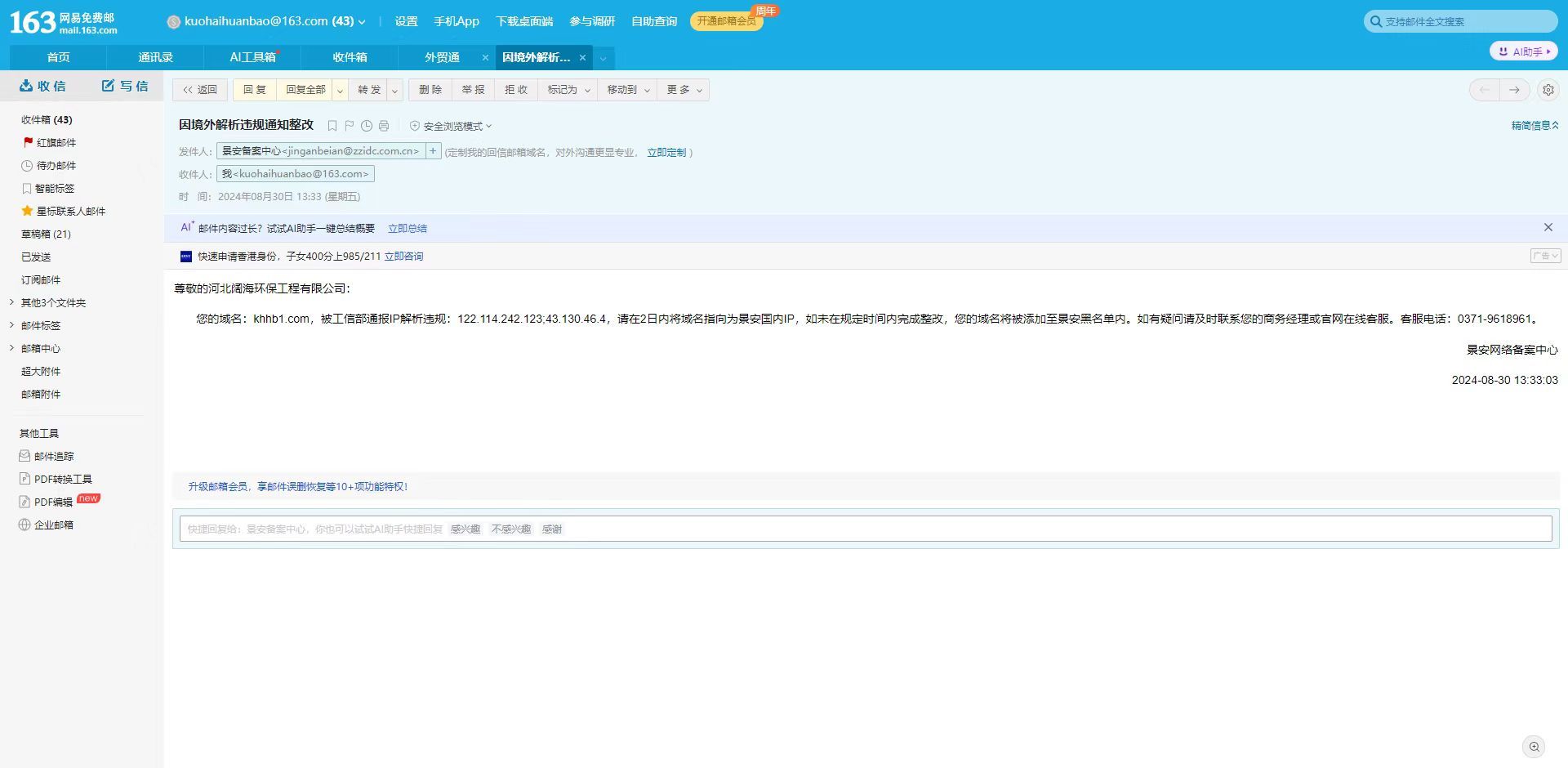This screenshot has width=1568, height=768.
Task: Collapse header via 精简信息
Action: [1535, 125]
